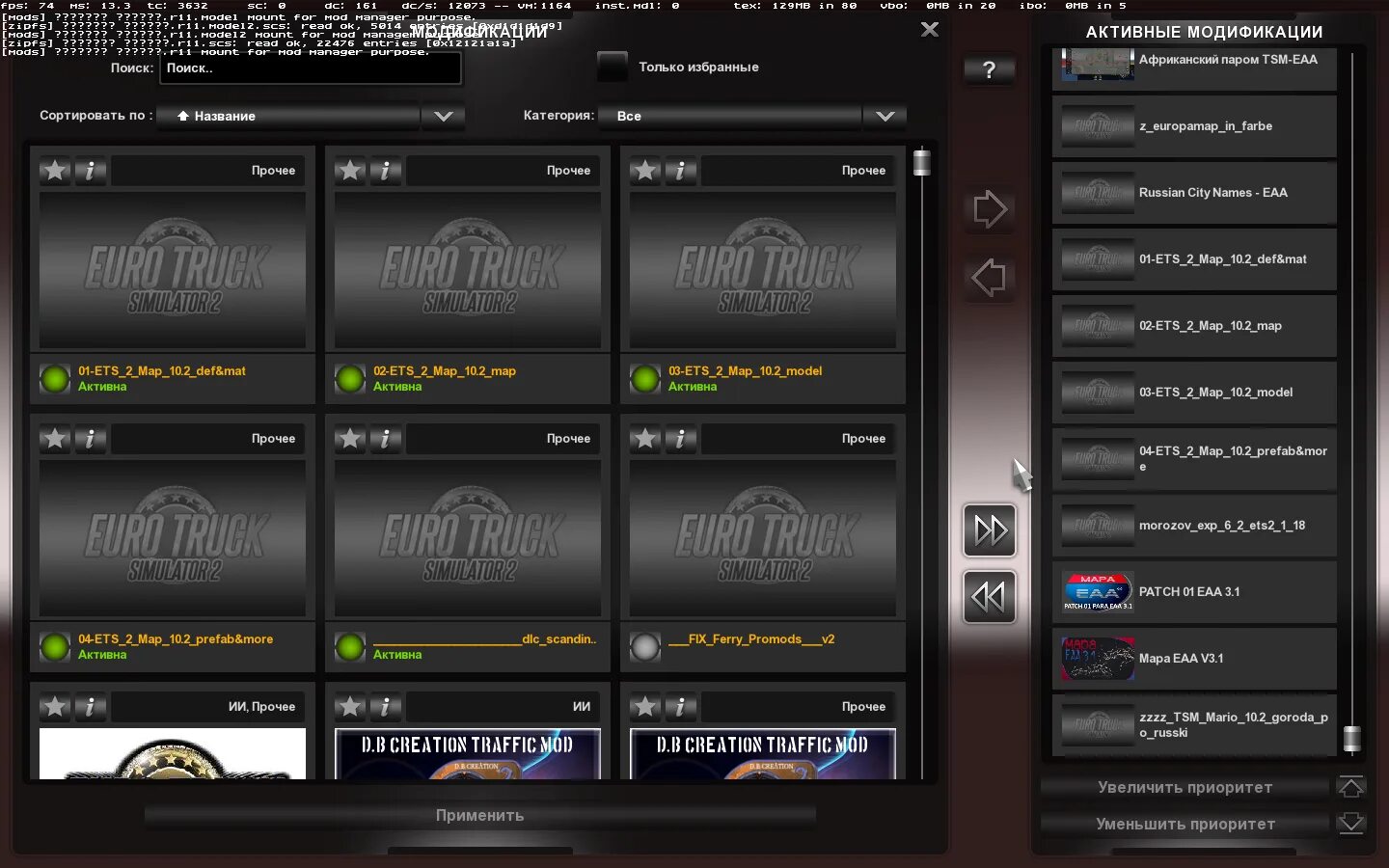
Task: Select 04-ETS_2_Map_10.2_prefab&more in active list
Action: 1194,459
